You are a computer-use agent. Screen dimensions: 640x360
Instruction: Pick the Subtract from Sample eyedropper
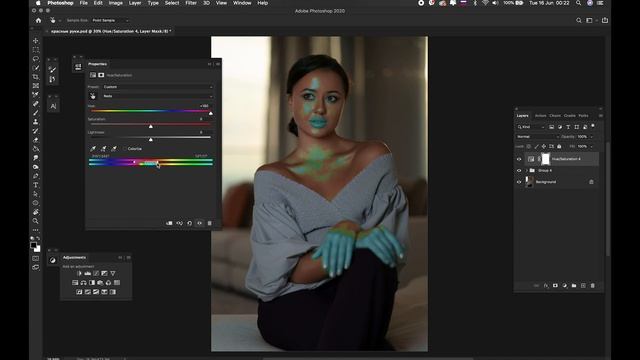point(114,149)
